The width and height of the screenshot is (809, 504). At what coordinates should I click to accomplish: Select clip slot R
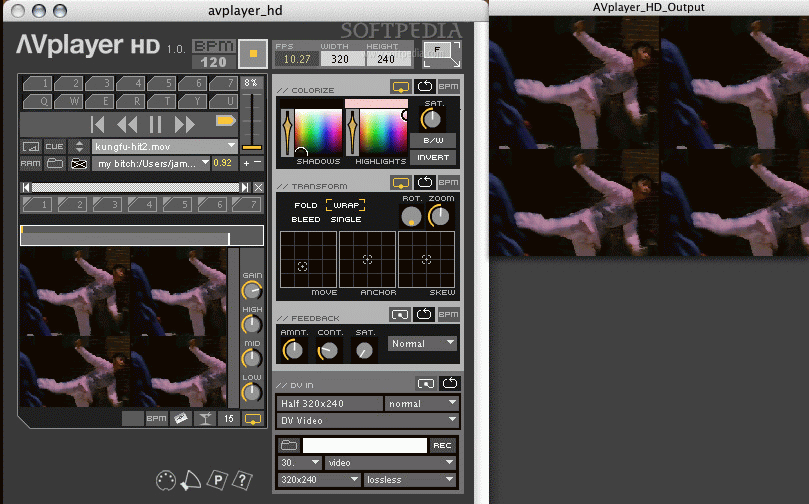point(131,101)
